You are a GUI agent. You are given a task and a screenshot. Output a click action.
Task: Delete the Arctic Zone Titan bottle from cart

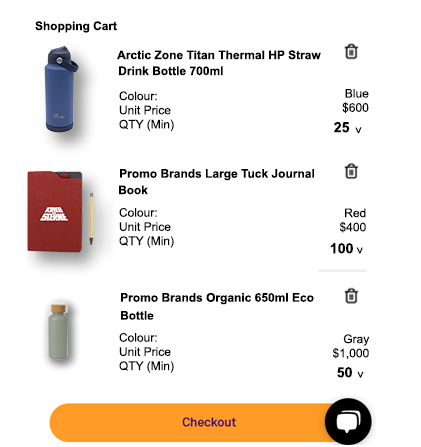coord(351,52)
